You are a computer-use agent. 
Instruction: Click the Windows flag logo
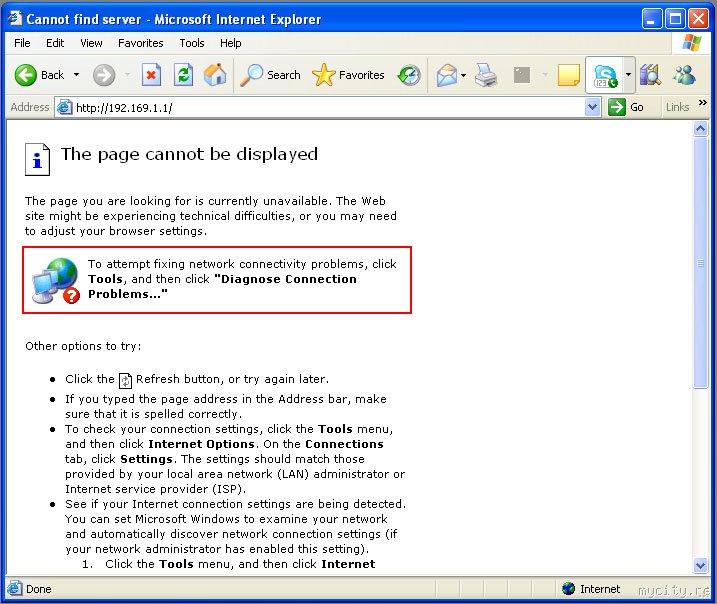tap(692, 43)
